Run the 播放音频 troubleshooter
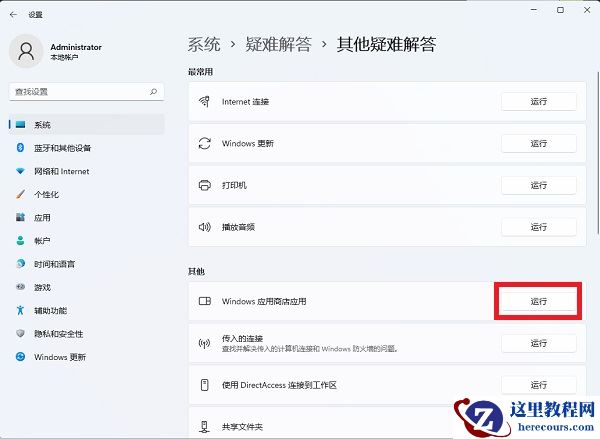This screenshot has height=439, width=600. point(538,227)
